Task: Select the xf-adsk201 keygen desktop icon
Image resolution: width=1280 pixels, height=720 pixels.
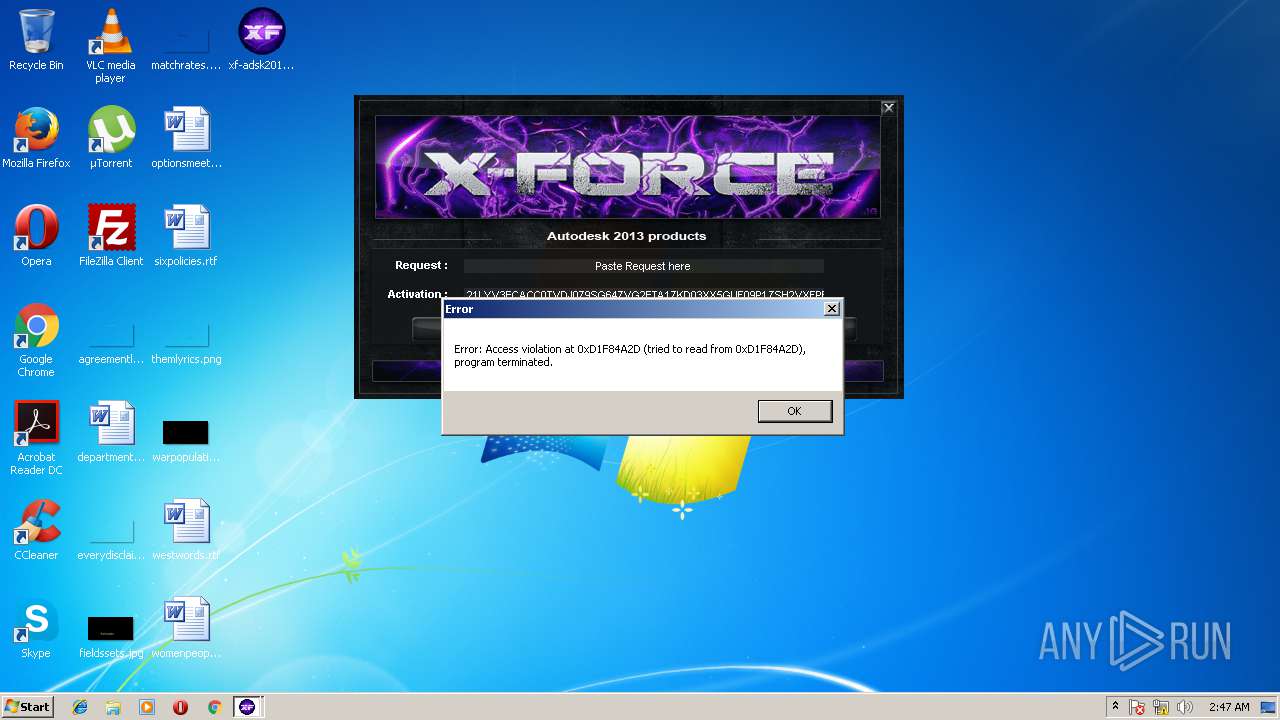Action: [262, 41]
